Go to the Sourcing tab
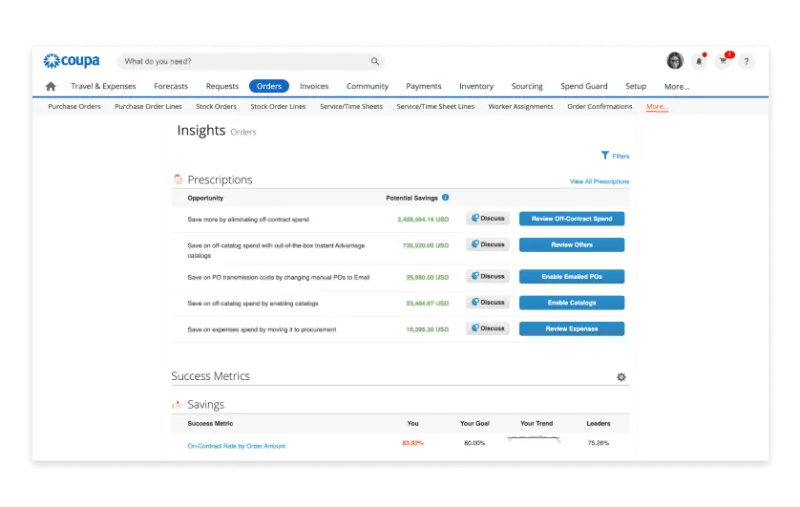 [x=527, y=86]
